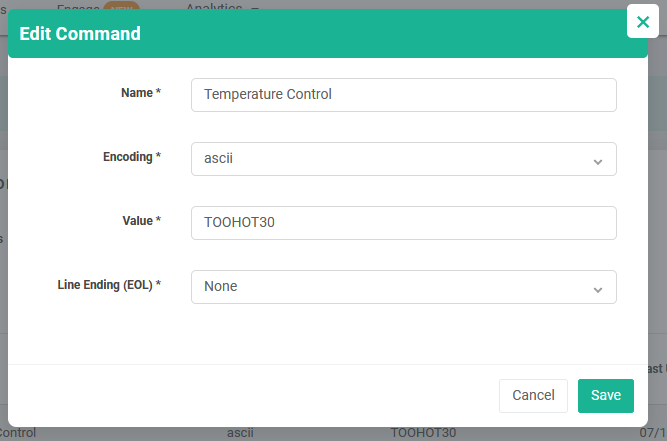Click the chevron arrow in Encoding select
This screenshot has width=667, height=441.
pos(597,160)
